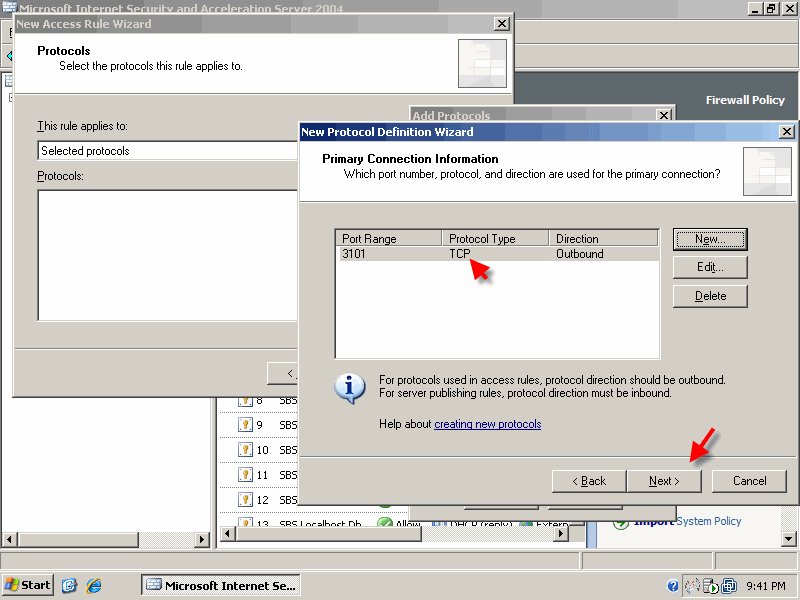800x600 pixels.
Task: Click Next in Protocol Definition Wizard
Action: point(664,481)
